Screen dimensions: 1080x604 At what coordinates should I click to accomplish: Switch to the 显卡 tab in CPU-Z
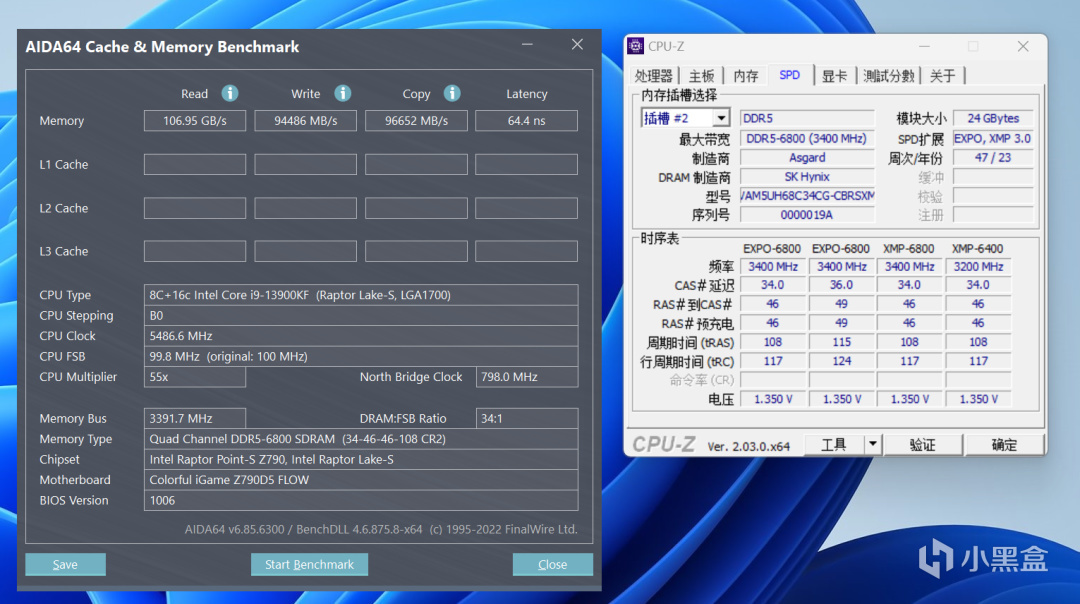pyautogui.click(x=834, y=76)
